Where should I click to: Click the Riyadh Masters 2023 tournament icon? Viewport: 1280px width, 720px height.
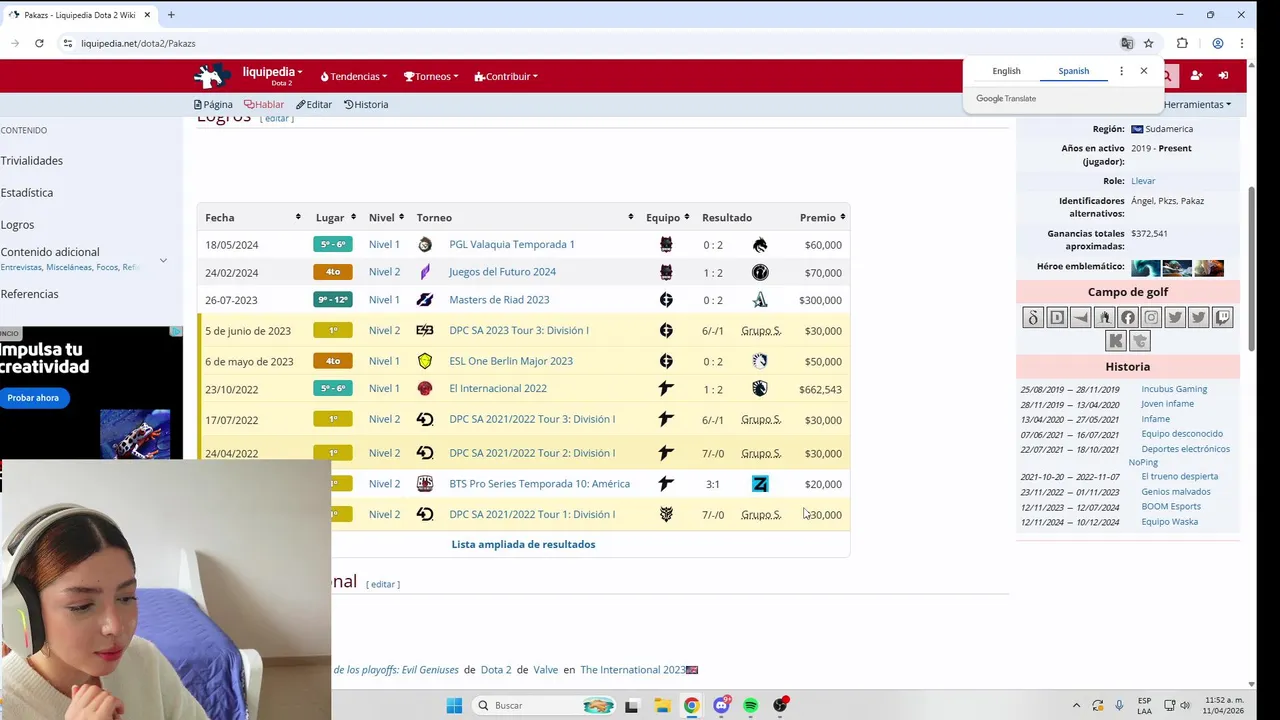click(x=425, y=300)
